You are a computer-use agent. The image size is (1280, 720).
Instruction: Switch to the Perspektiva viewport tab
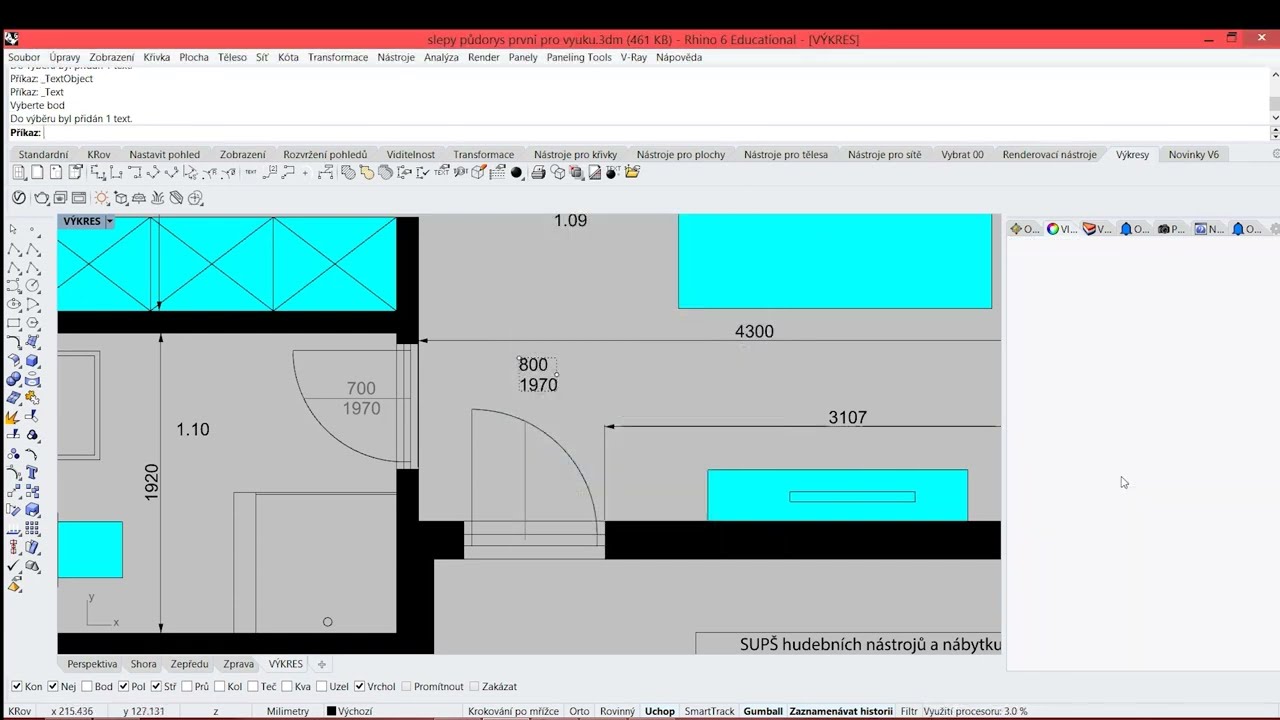tap(92, 664)
